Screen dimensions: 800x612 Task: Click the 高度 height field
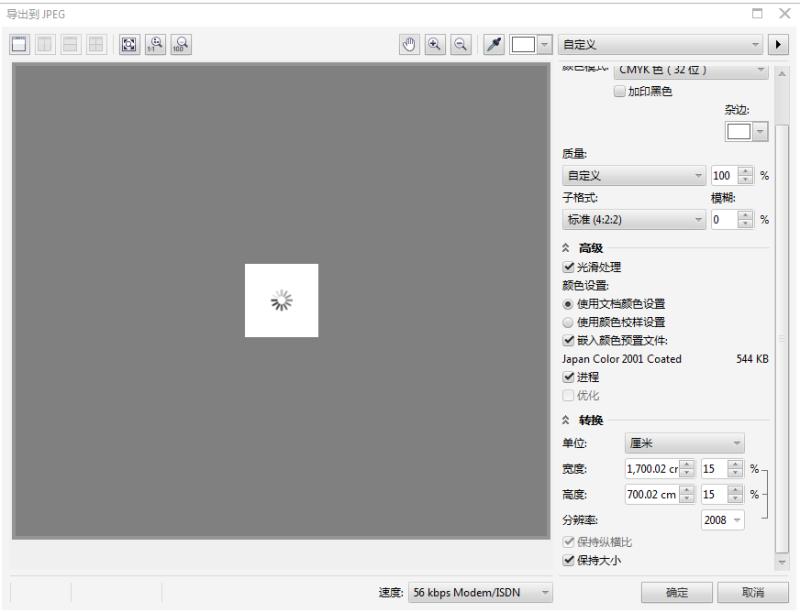[x=653, y=494]
